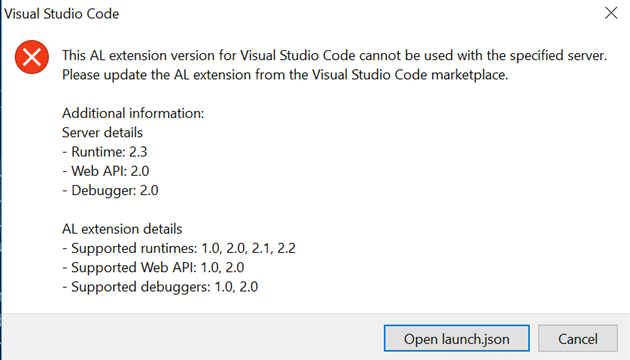The width and height of the screenshot is (630, 360).
Task: Close the Visual Studio Code dialog
Action: click(x=611, y=13)
